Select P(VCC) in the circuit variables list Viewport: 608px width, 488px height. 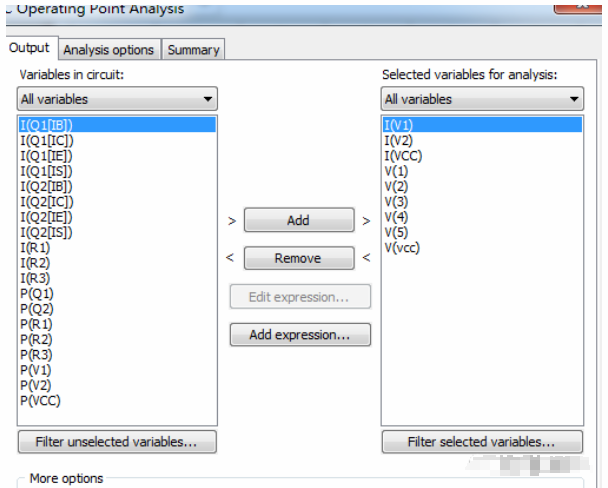click(x=40, y=400)
